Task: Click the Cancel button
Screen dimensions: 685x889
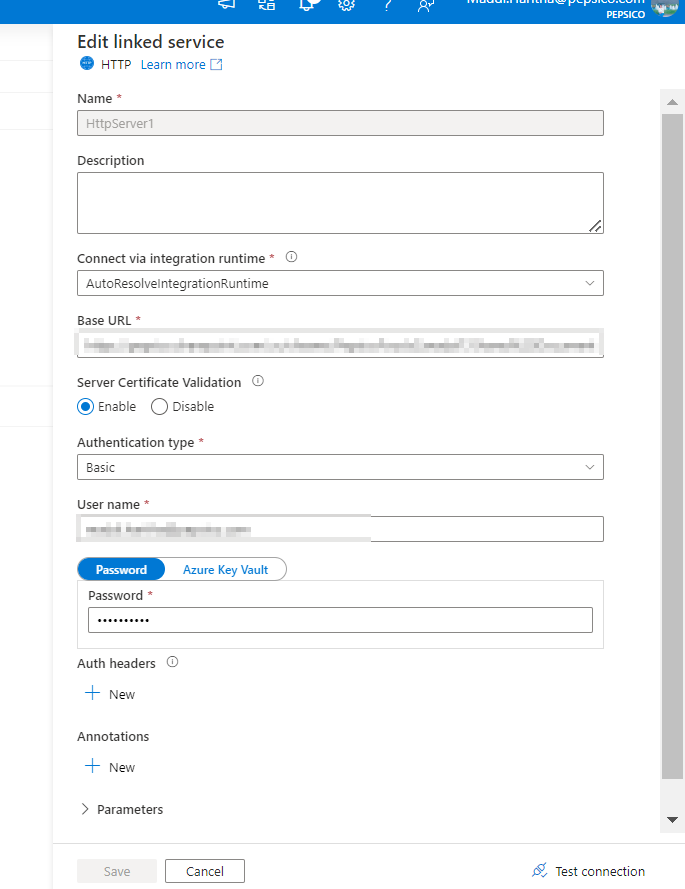Action: [205, 871]
